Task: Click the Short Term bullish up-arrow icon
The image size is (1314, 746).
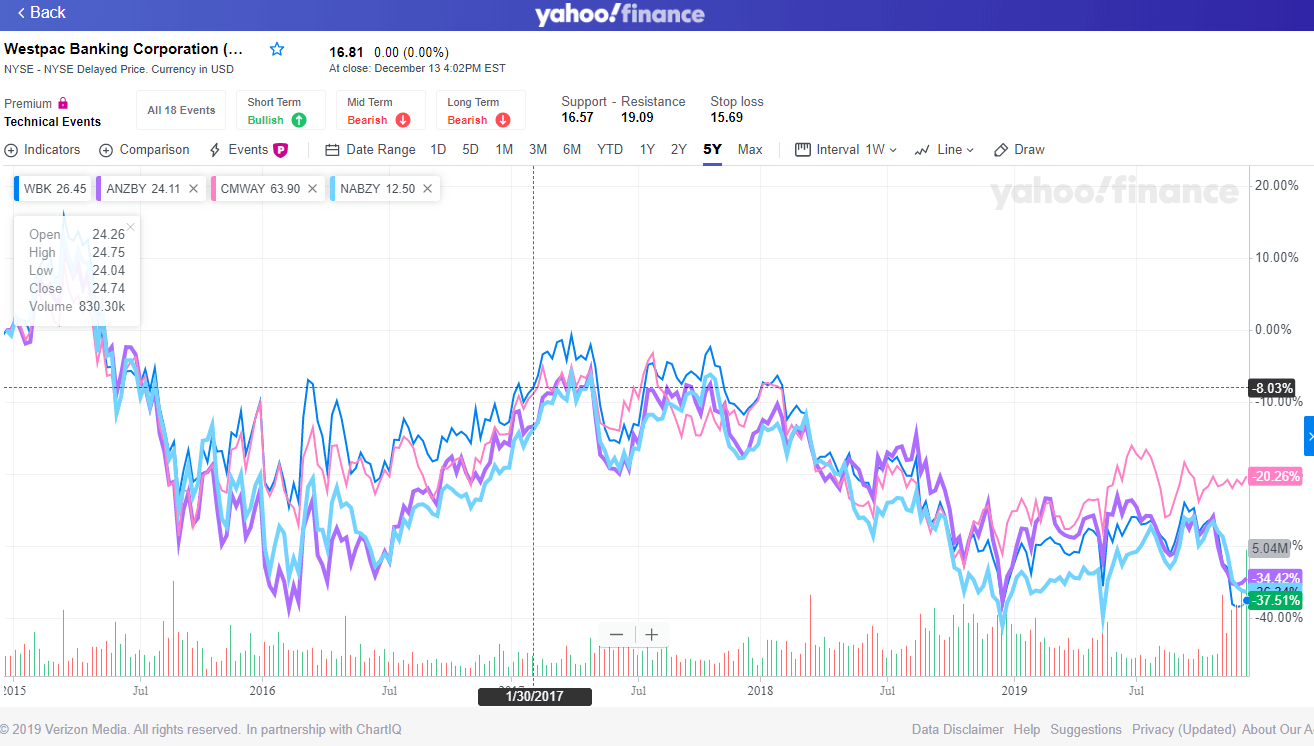Action: 299,120
